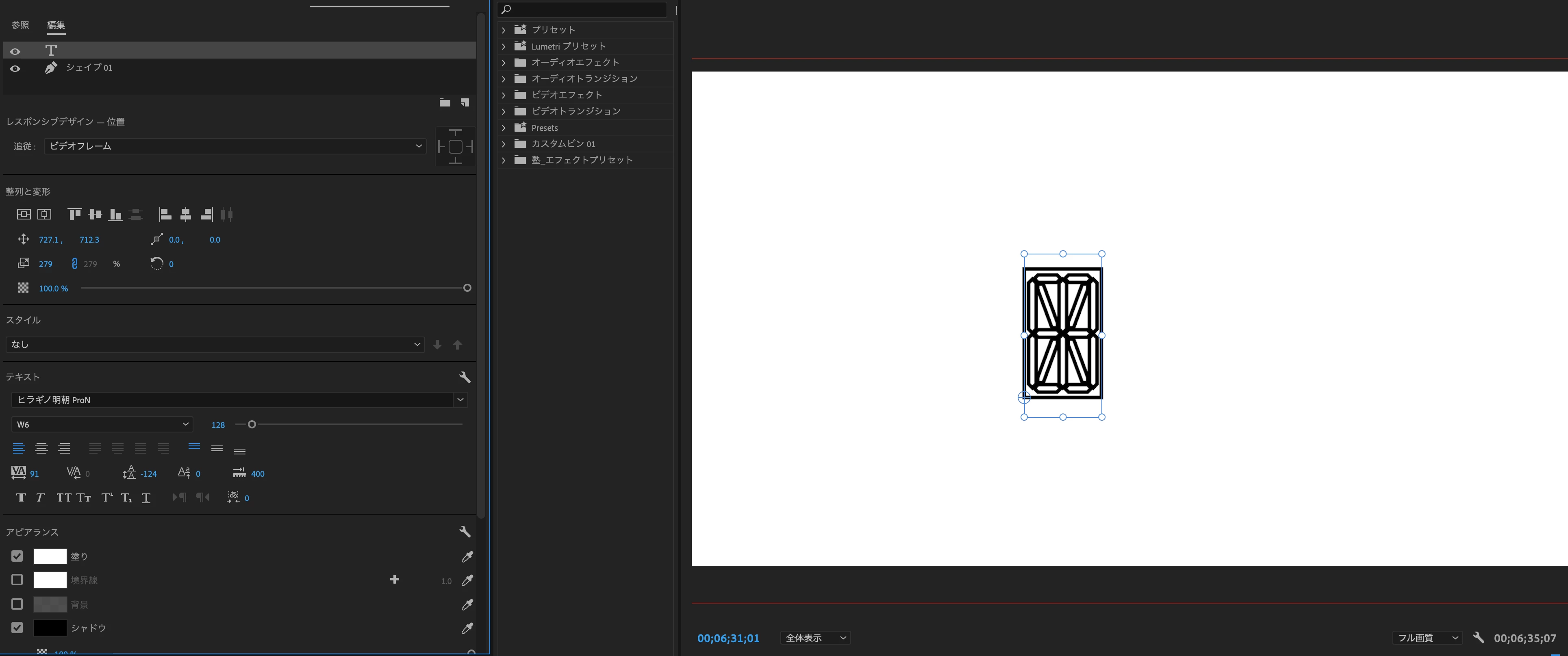Hide the シェイプ 01 layer
The image size is (1568, 656).
click(x=15, y=68)
